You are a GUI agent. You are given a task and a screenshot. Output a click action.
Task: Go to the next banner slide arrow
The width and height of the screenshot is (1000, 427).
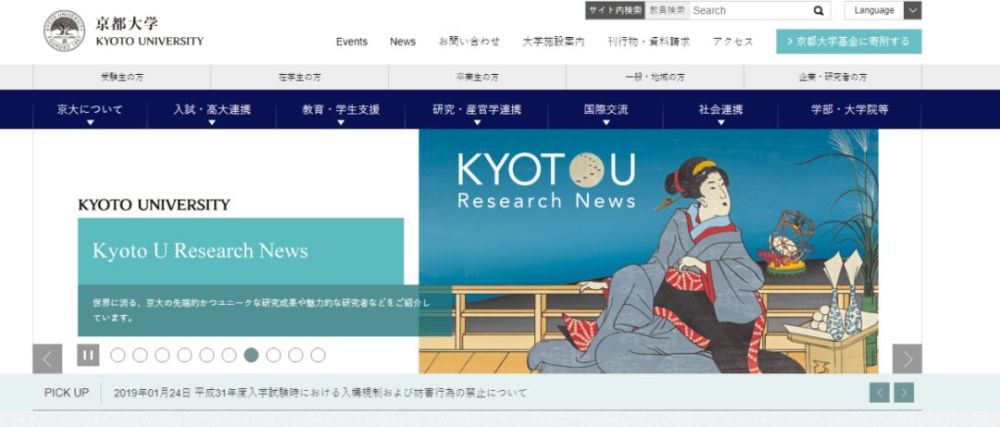[907, 359]
